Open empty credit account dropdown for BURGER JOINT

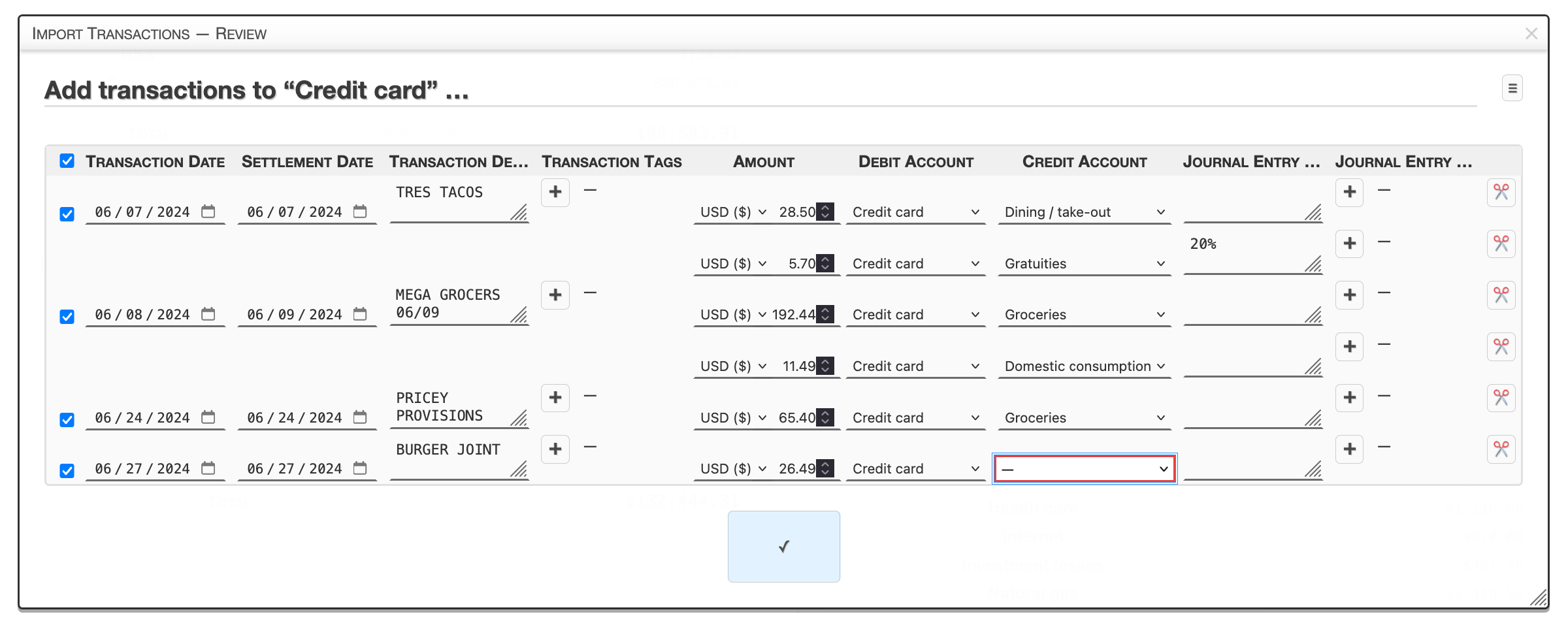pos(1085,469)
